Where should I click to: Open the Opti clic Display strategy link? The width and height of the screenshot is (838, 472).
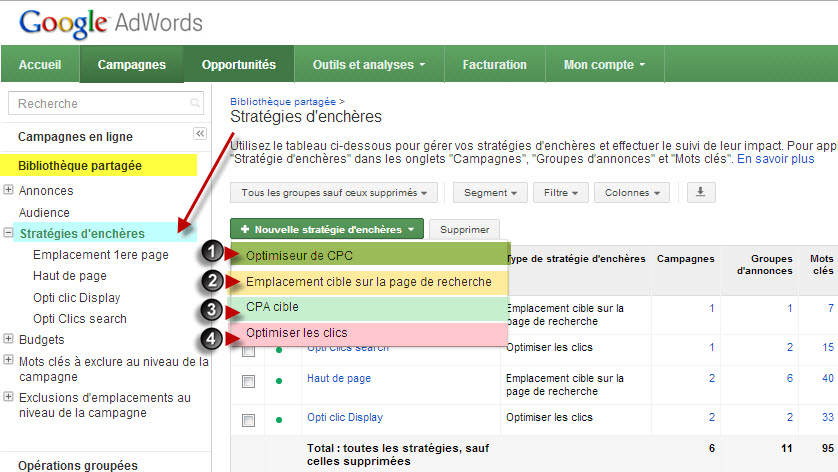coord(345,417)
